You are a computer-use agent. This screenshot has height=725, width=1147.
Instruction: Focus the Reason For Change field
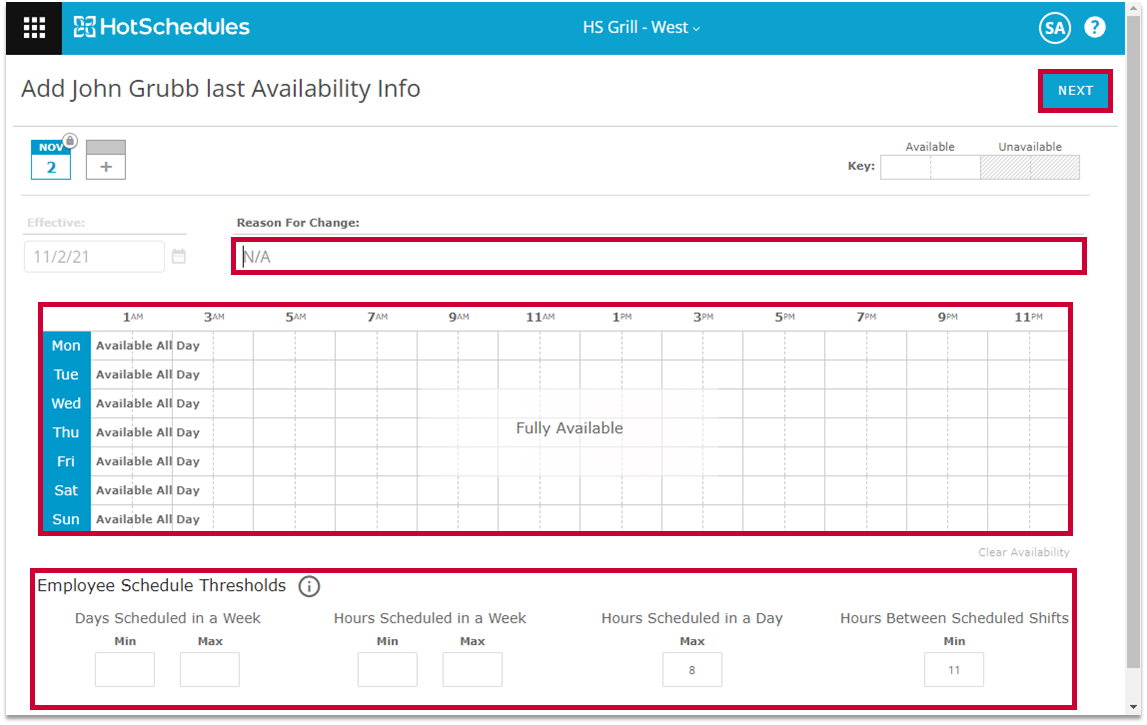(x=658, y=257)
